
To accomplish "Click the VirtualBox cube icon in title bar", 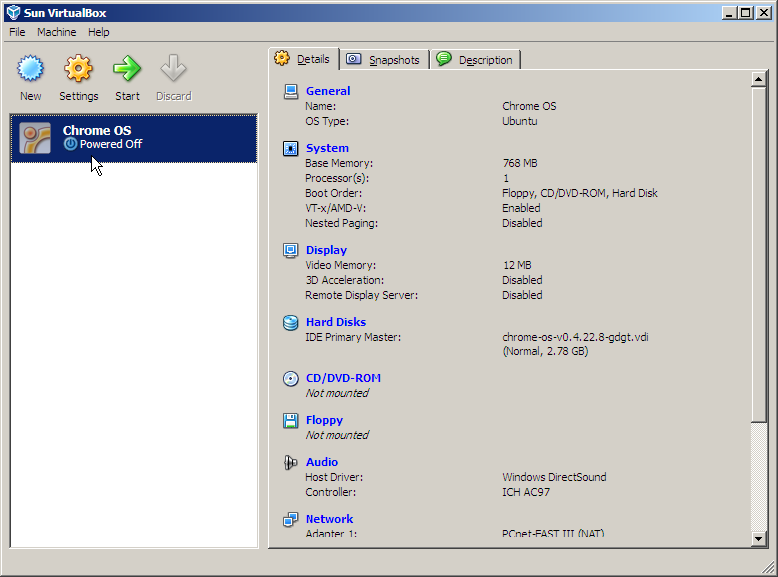I will click(x=13, y=12).
